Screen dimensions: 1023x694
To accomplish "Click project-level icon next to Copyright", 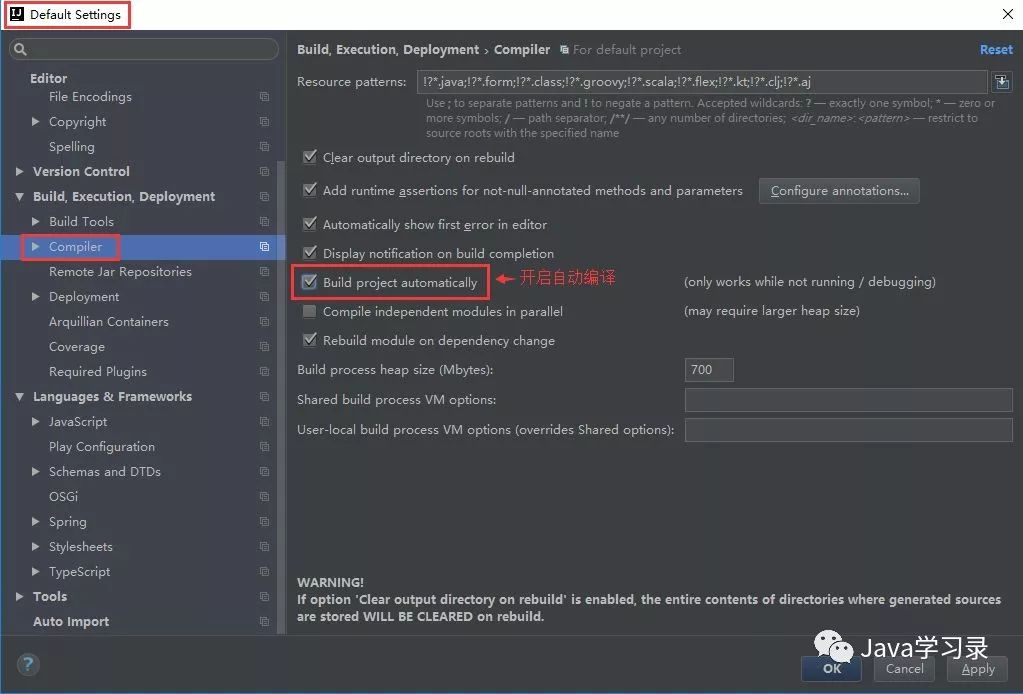I will click(x=264, y=122).
